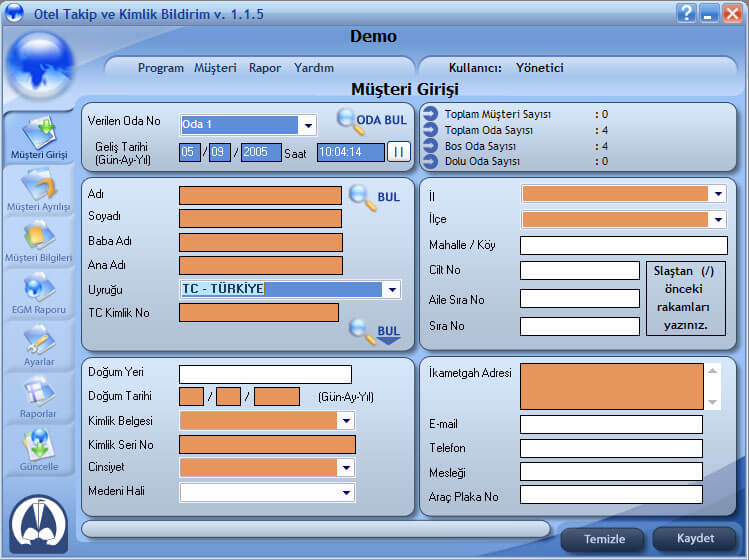Open EGM Raporu sidebar icon
Screen dimensions: 749x560
tap(38, 292)
